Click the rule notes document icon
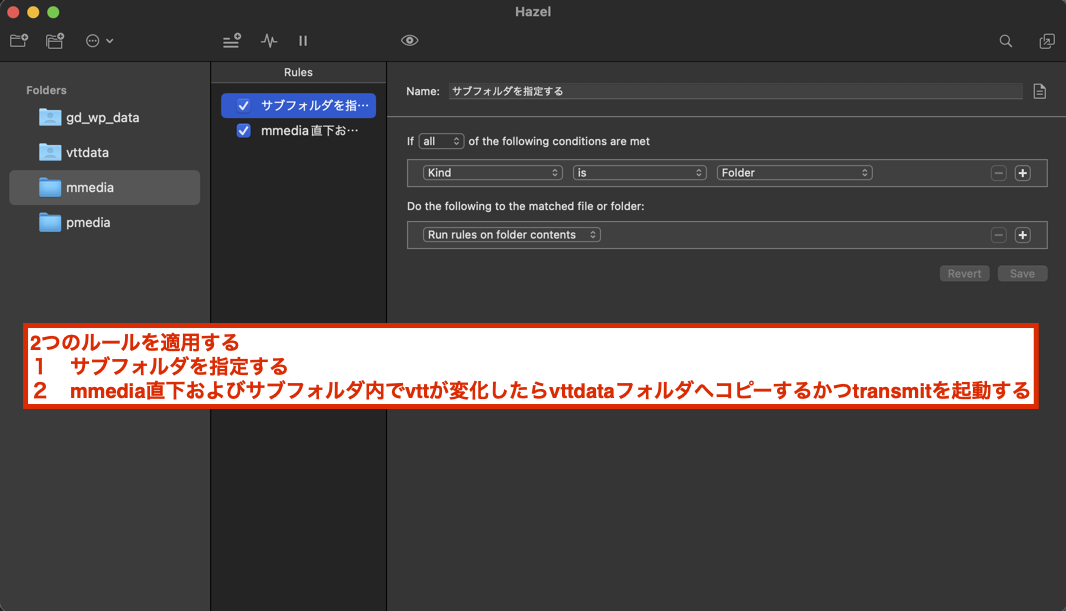 (1039, 91)
